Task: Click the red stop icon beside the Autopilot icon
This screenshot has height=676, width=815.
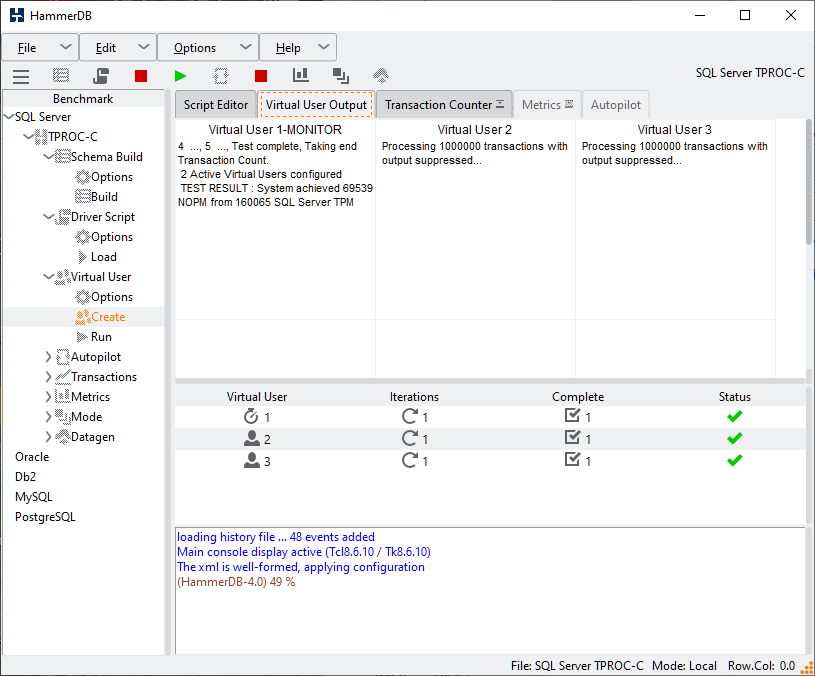Action: 261,76
